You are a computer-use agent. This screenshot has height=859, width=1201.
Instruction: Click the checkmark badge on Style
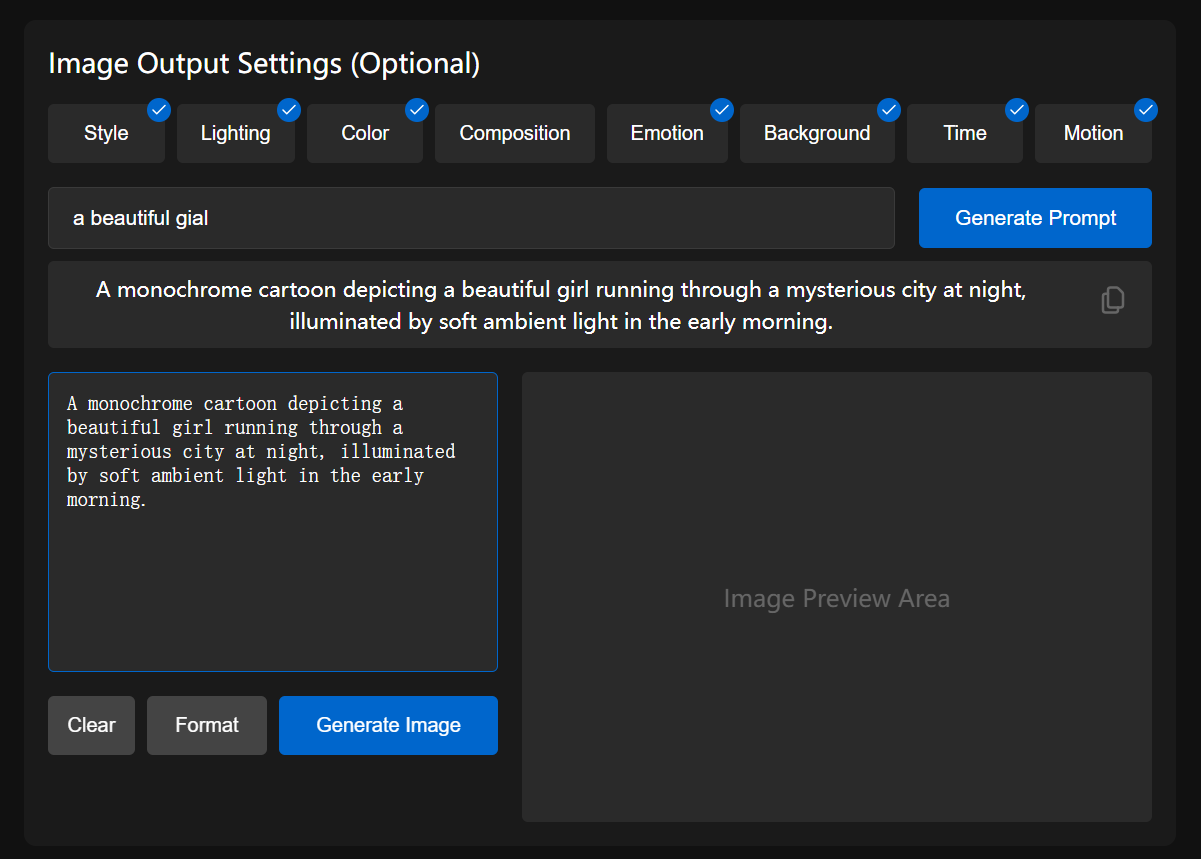click(159, 109)
